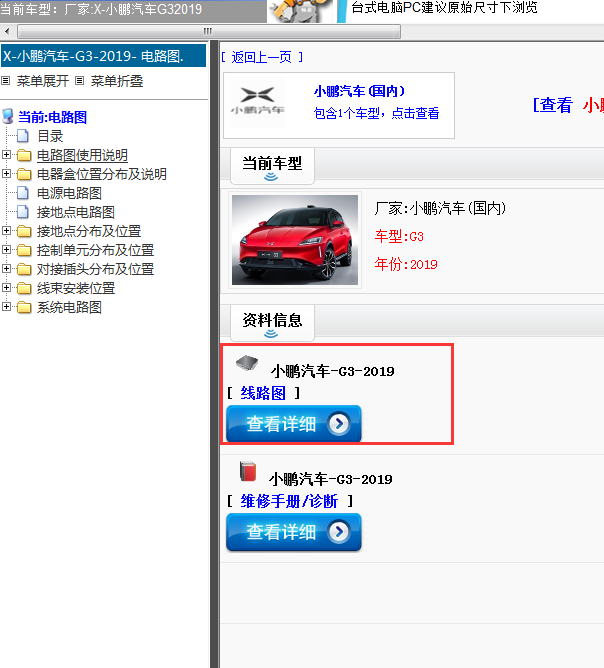Select the 资料信息 tab
Image resolution: width=604 pixels, height=668 pixels.
point(272,322)
